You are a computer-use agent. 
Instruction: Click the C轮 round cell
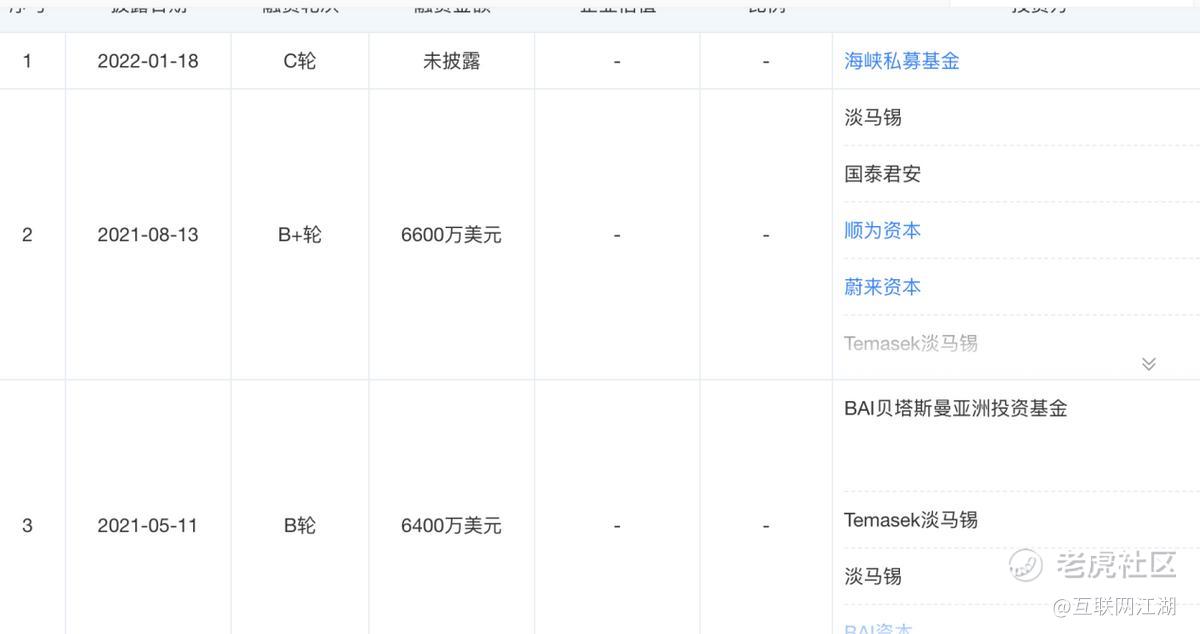coord(300,61)
